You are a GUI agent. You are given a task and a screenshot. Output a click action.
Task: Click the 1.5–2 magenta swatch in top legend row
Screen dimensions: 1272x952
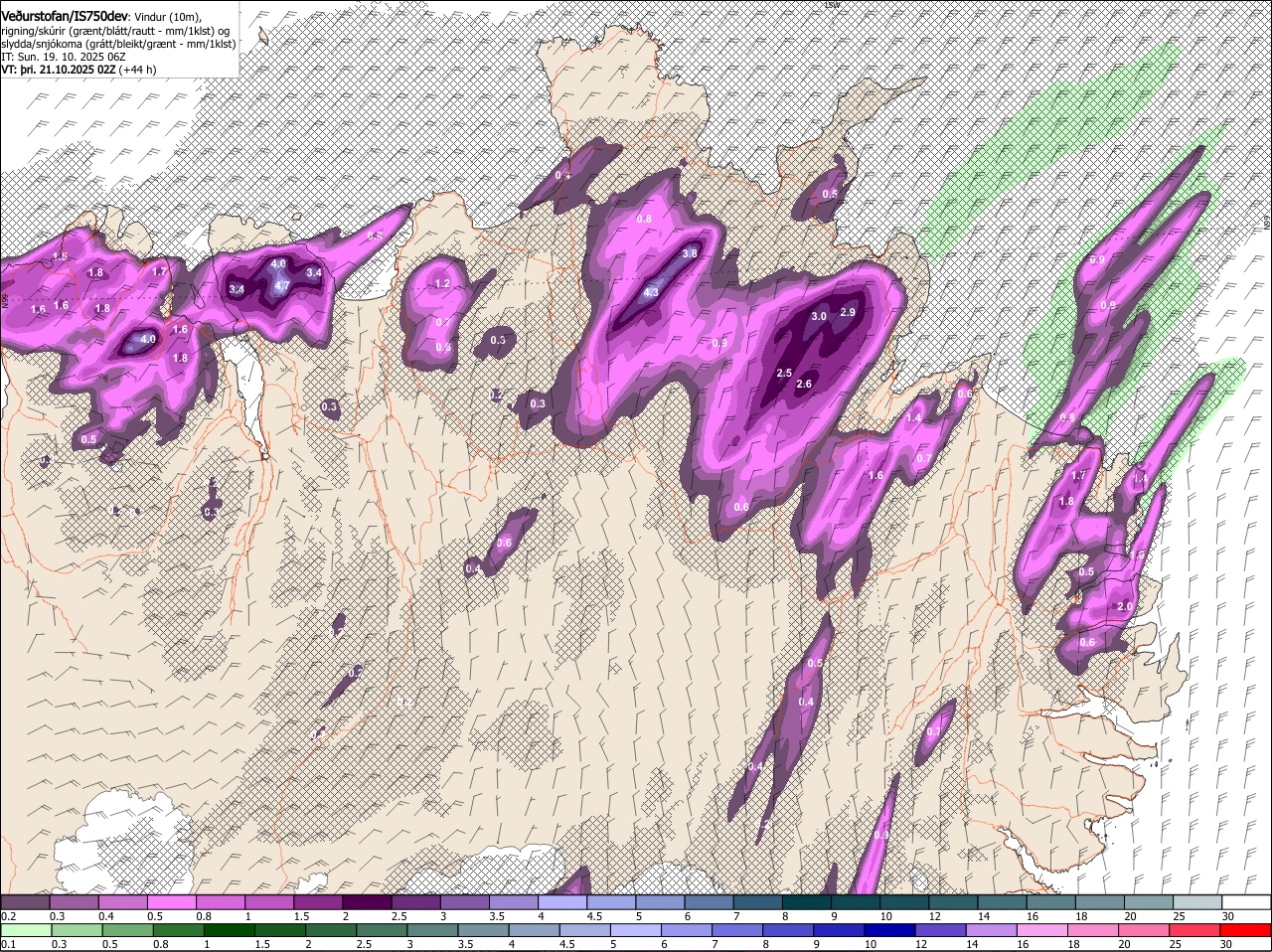318,902
